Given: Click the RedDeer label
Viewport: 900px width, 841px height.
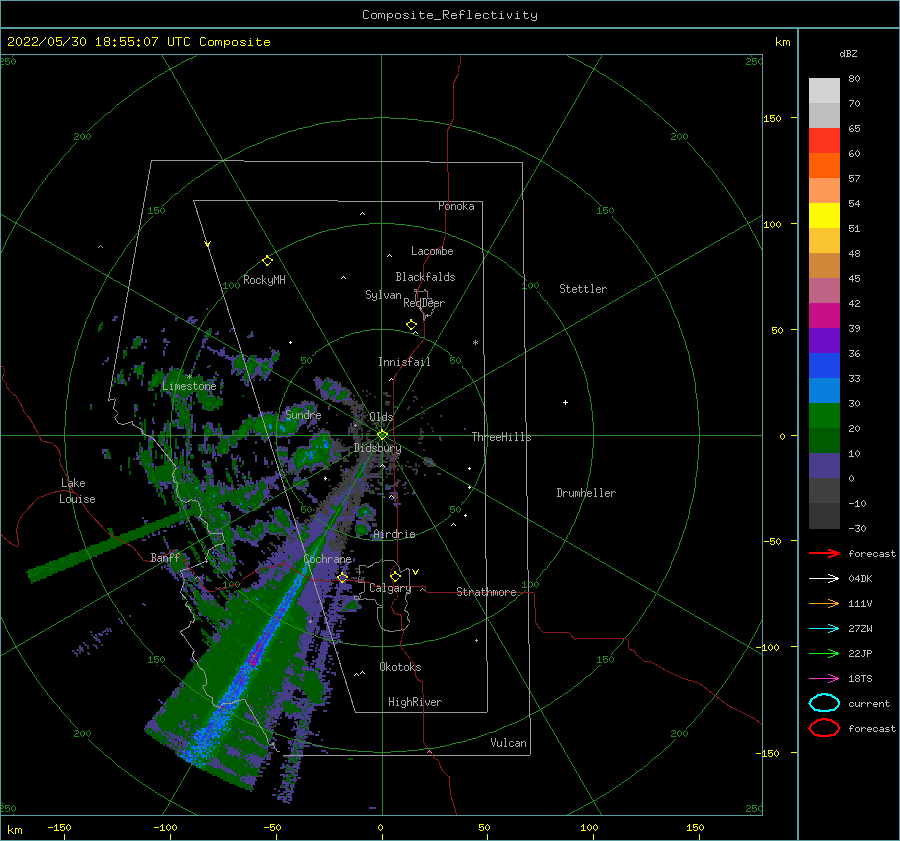Looking at the screenshot, I should click(424, 303).
